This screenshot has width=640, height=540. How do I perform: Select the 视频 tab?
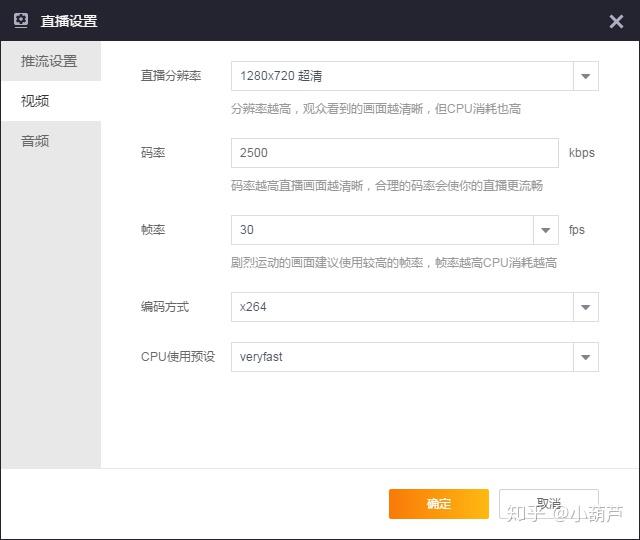point(51,101)
